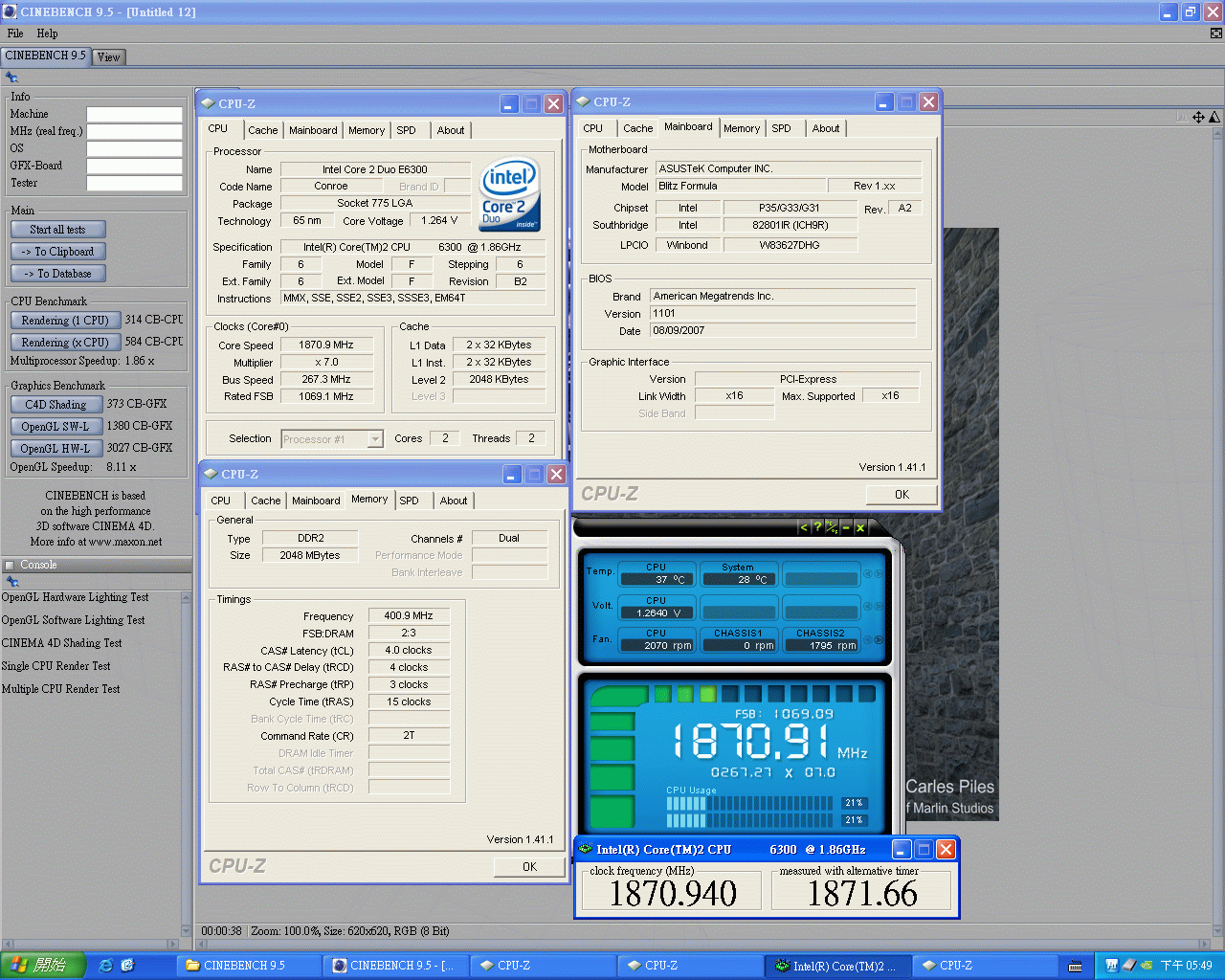Click the keyboard language bar icon in the taskbar
The width and height of the screenshot is (1225, 980).
1075,966
